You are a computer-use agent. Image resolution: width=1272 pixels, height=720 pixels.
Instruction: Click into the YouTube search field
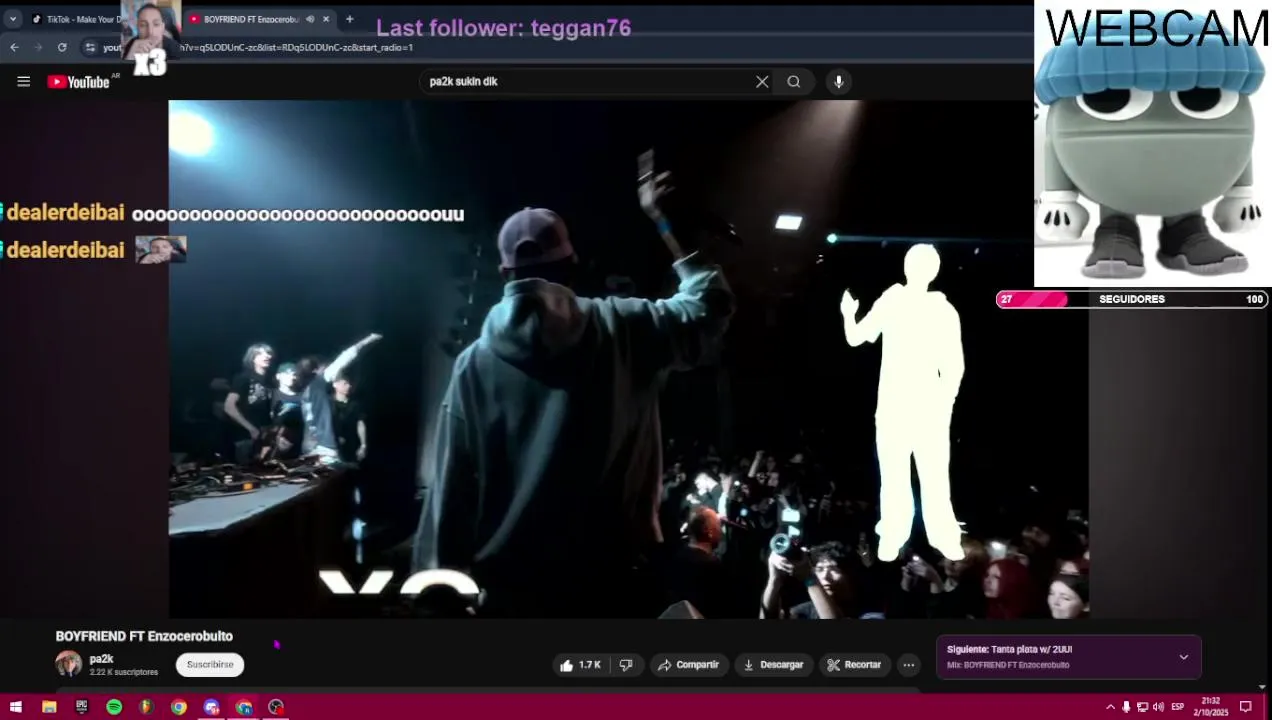coord(590,82)
